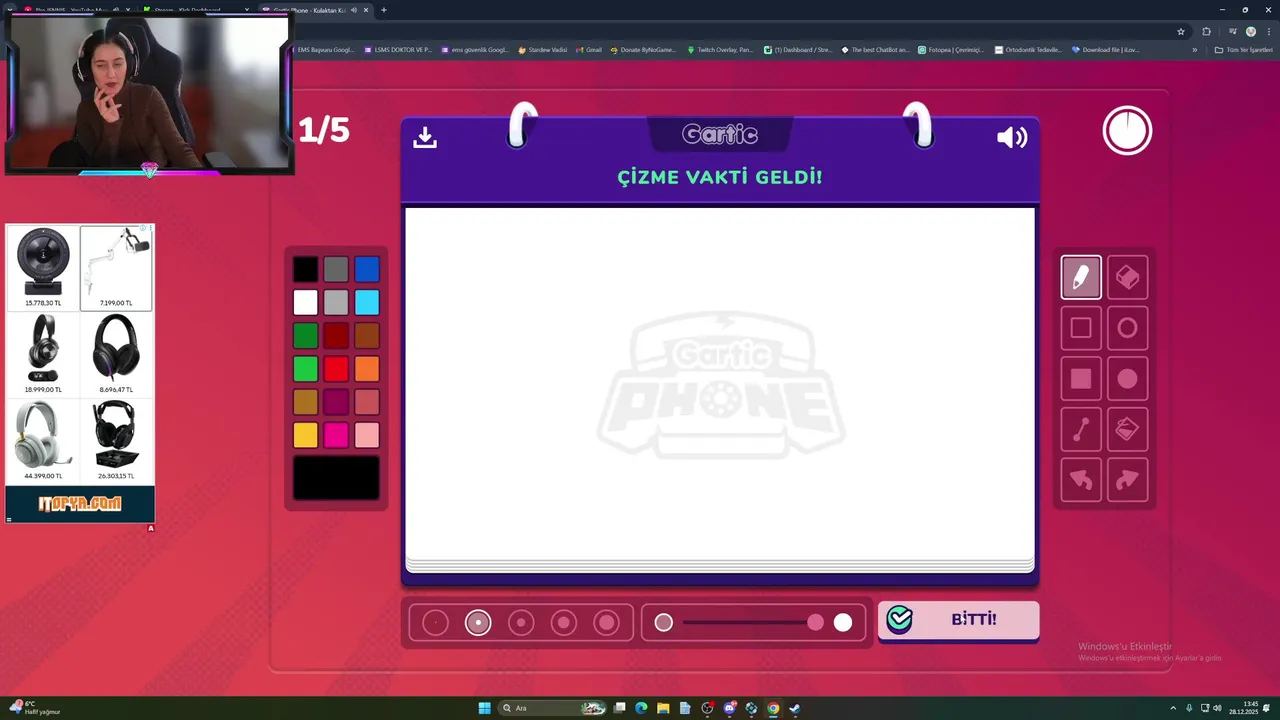Open the Download file iLov bookmark

pyautogui.click(x=1105, y=49)
